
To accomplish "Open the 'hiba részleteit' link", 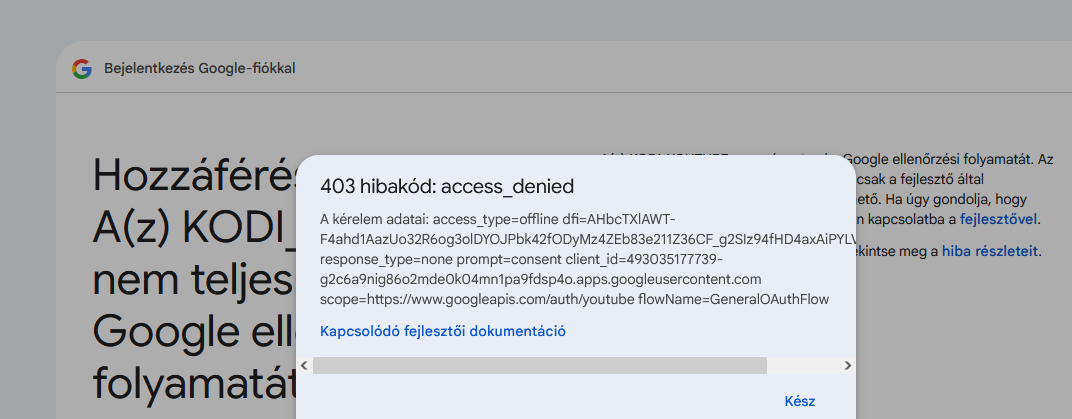I will pyautogui.click(x=990, y=252).
